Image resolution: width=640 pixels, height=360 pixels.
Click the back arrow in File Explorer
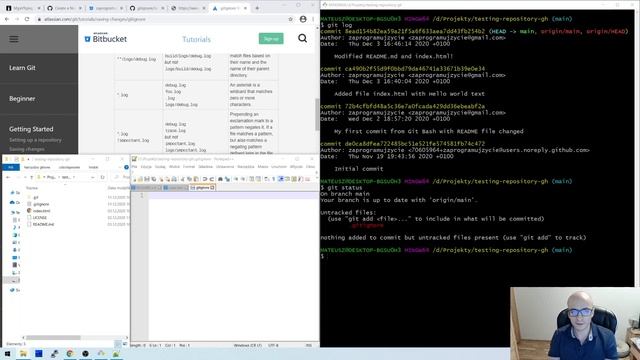pos(9,177)
